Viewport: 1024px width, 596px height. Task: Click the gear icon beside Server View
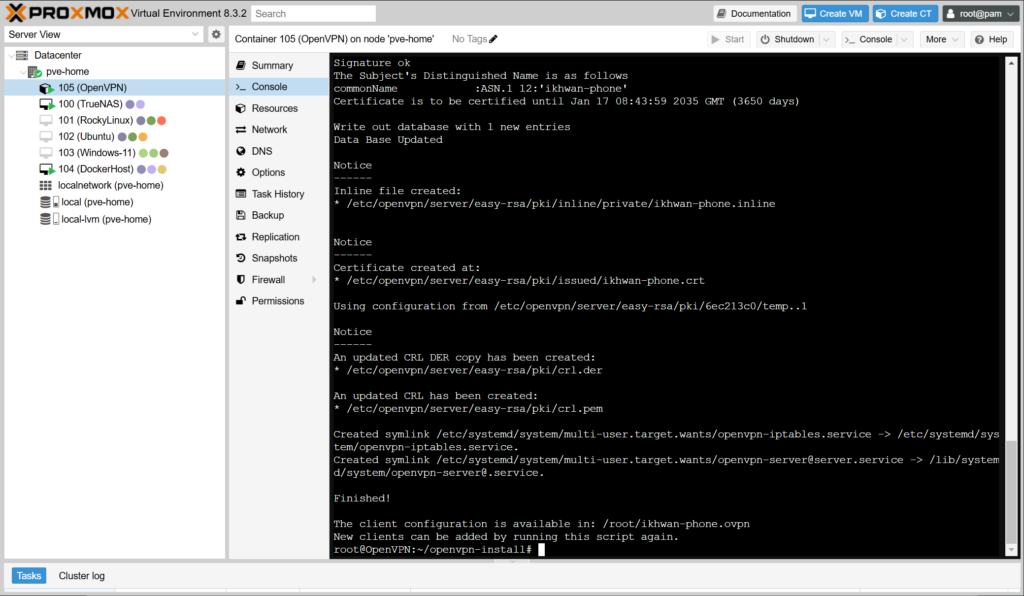216,34
